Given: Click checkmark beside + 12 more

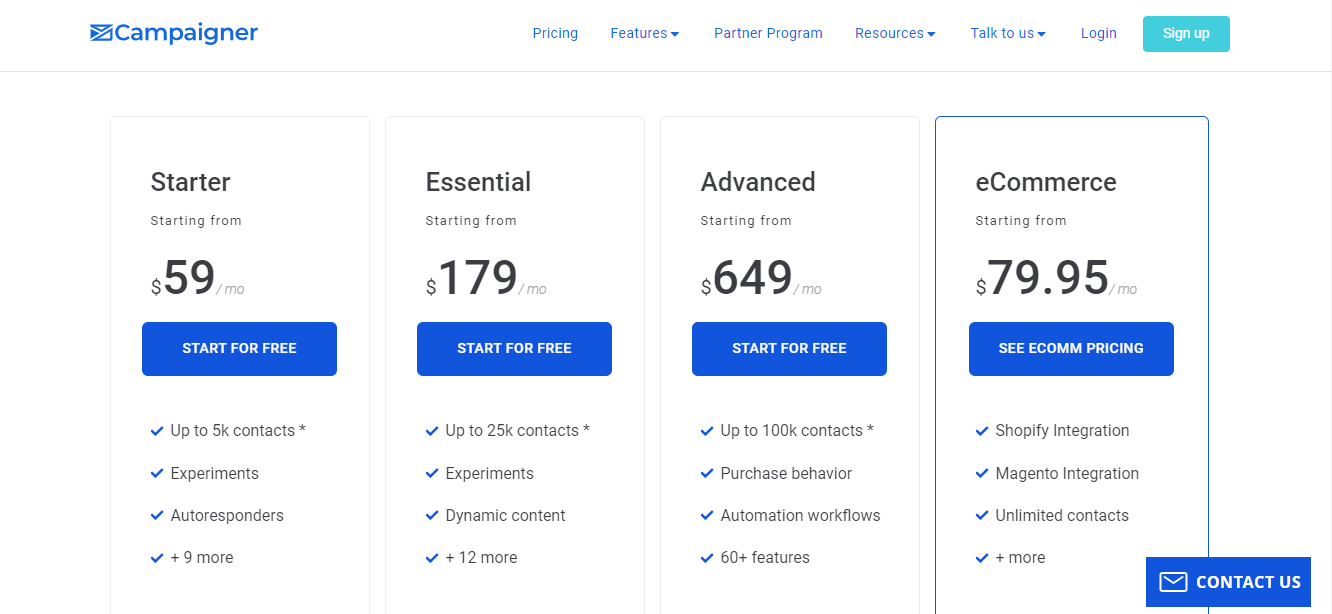Looking at the screenshot, I should [432, 558].
